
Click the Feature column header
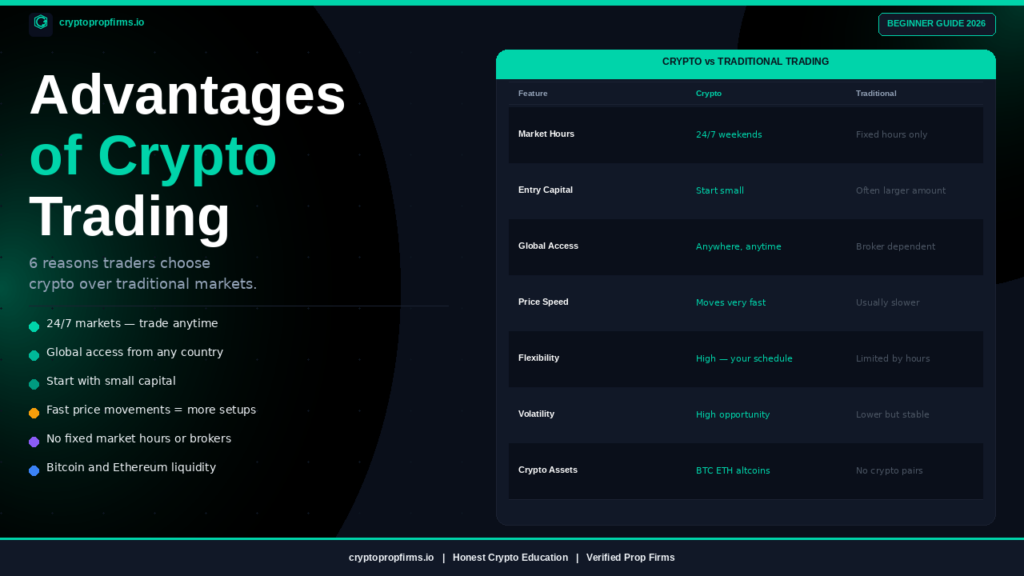(x=533, y=93)
